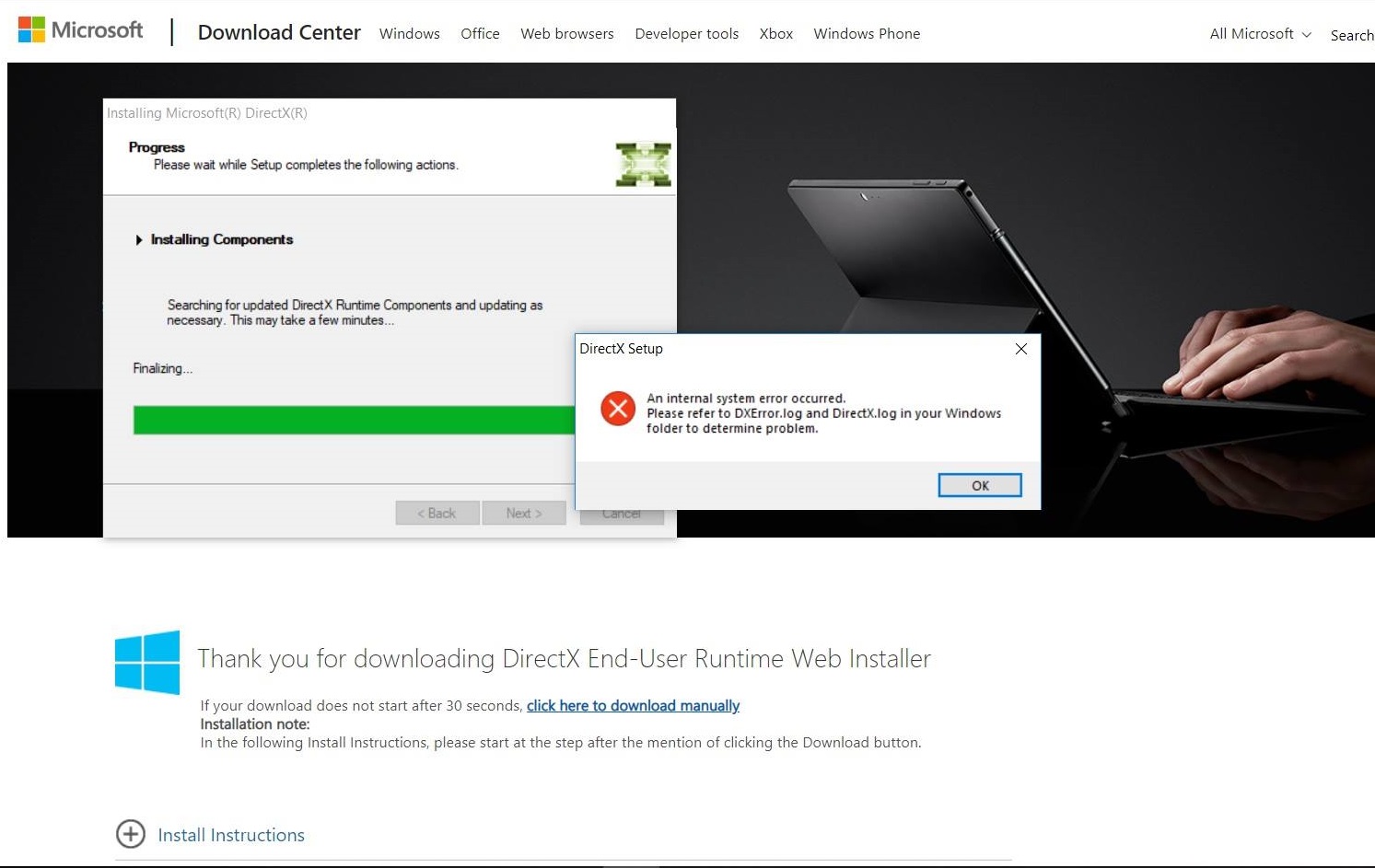Click the Install Instructions heading text

point(231,835)
